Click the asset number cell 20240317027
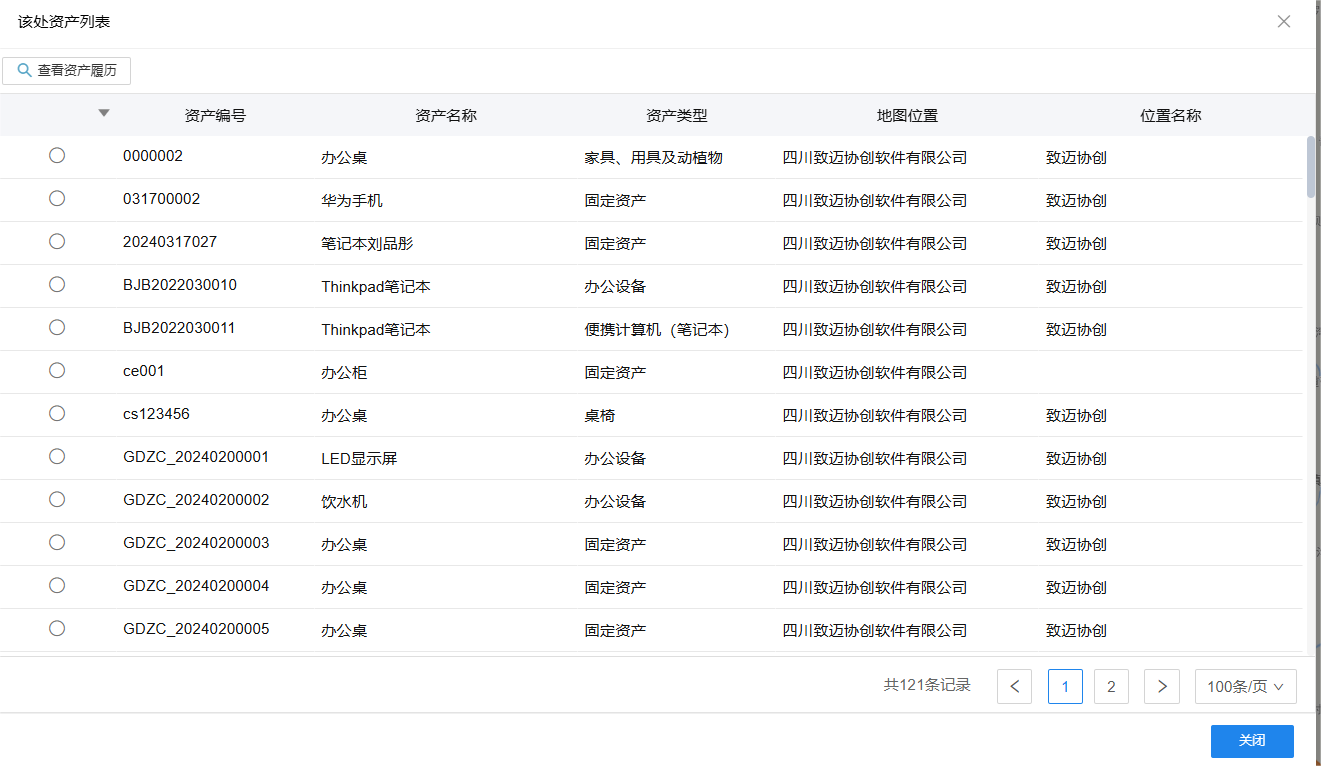Screen dimensions: 1321x766 pyautogui.click(x=170, y=242)
